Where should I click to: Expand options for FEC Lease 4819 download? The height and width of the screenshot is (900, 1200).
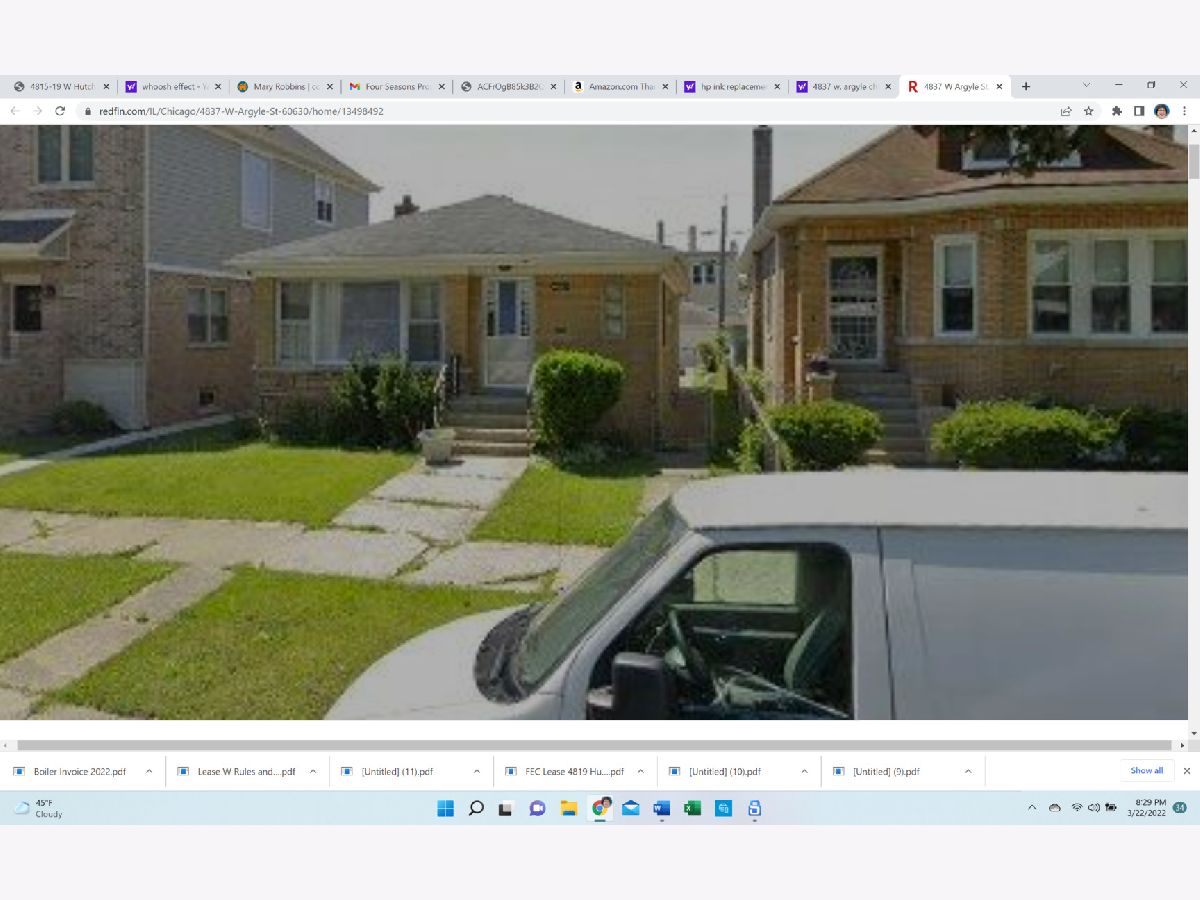click(x=640, y=771)
